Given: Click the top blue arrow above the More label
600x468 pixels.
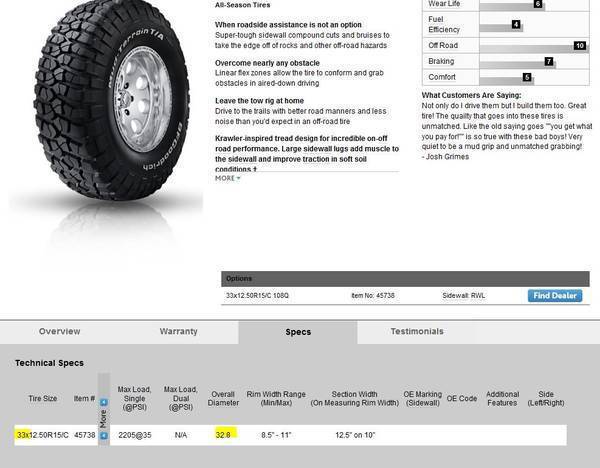Looking at the screenshot, I should 104,402.
